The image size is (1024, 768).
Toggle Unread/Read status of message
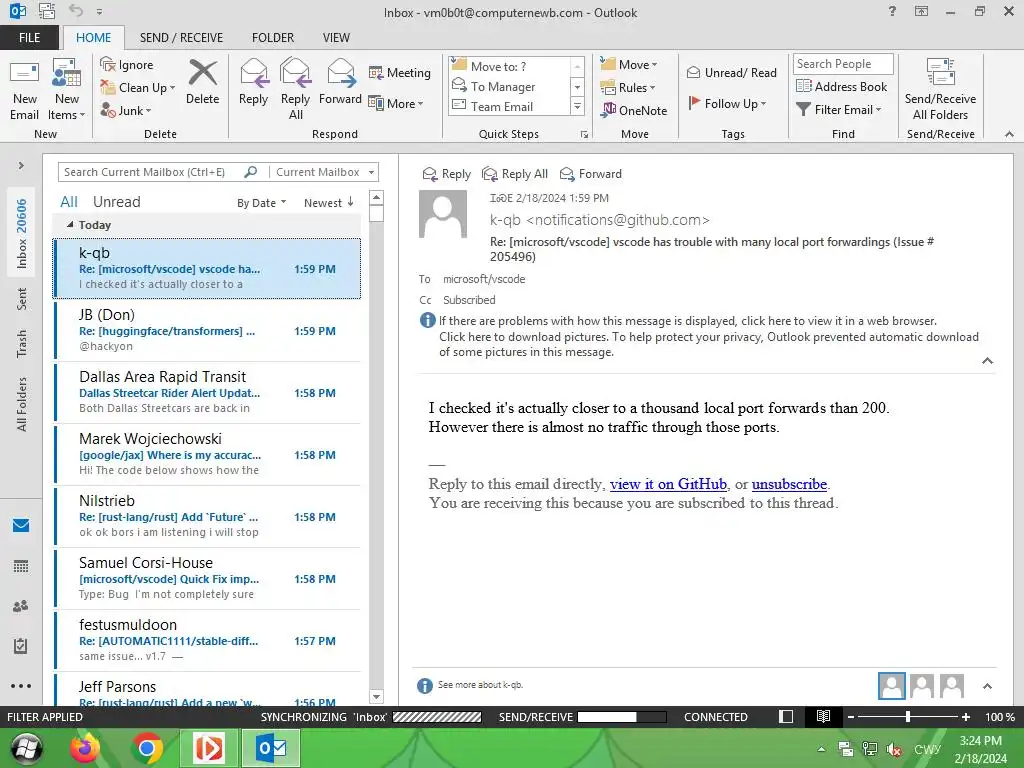[x=732, y=72]
